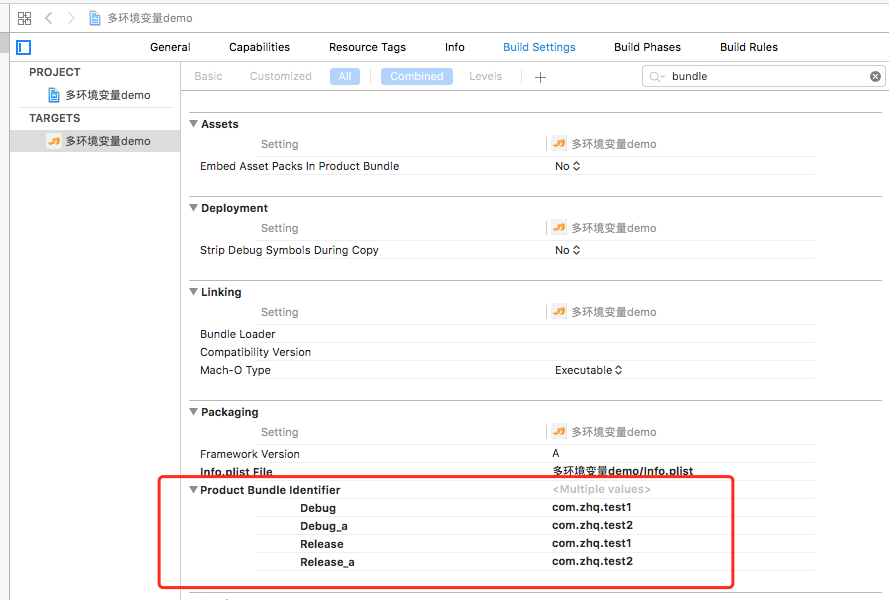The width and height of the screenshot is (889, 600).
Task: Click the project breadcrumb title 多环境变量demo
Action: pos(150,18)
